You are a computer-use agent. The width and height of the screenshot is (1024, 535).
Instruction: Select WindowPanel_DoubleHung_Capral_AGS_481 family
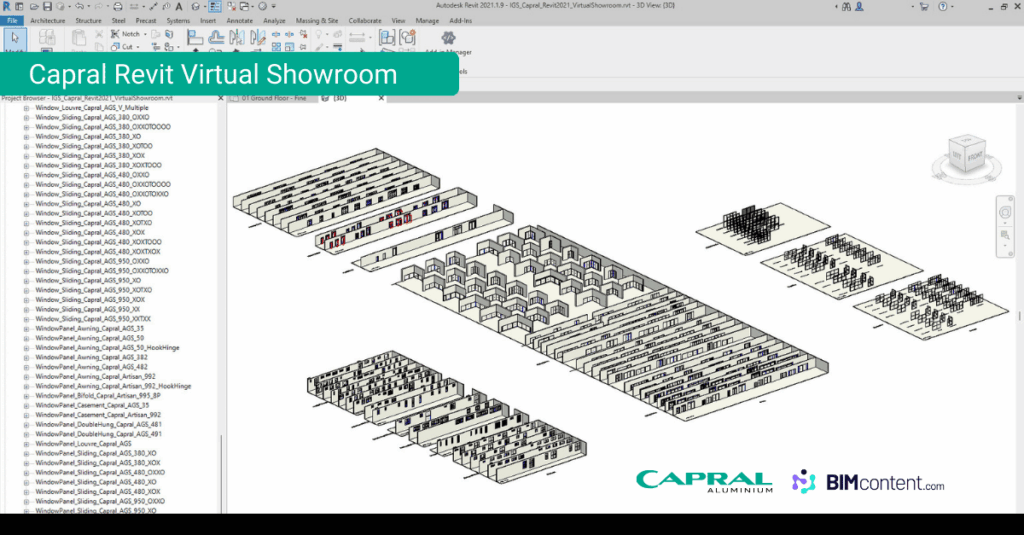coord(99,425)
